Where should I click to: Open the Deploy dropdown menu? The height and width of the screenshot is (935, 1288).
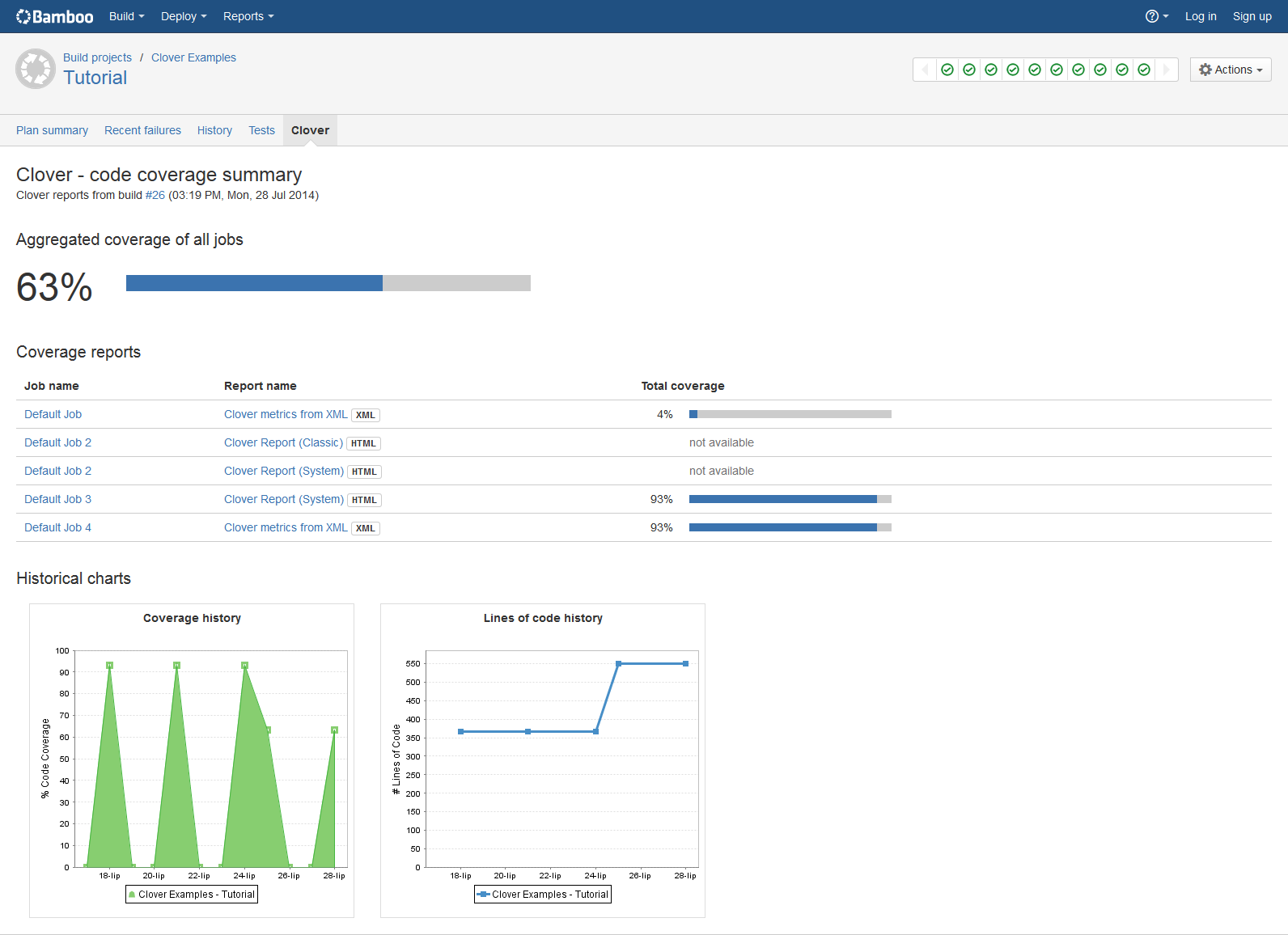tap(184, 16)
